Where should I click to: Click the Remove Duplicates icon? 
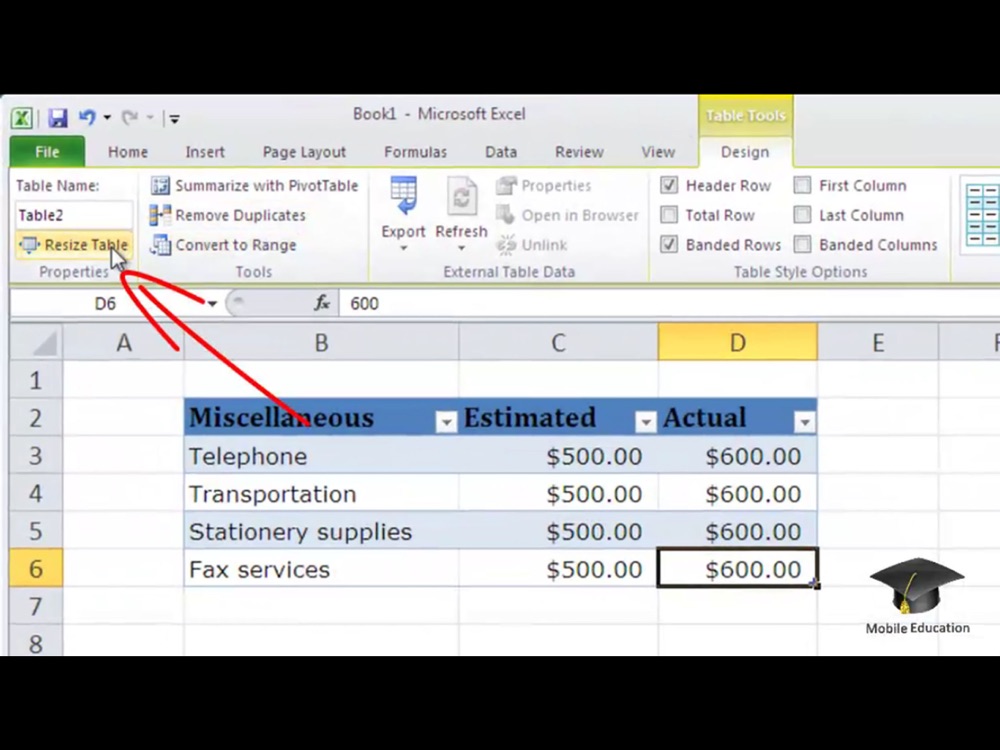click(160, 215)
